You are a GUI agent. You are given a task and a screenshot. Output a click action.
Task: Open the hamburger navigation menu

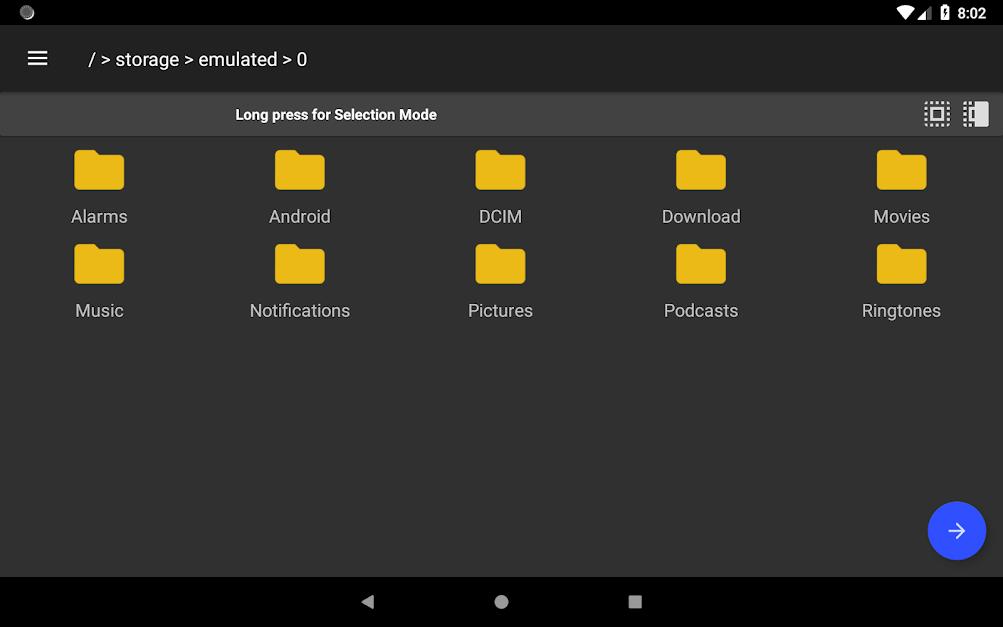[x=37, y=59]
